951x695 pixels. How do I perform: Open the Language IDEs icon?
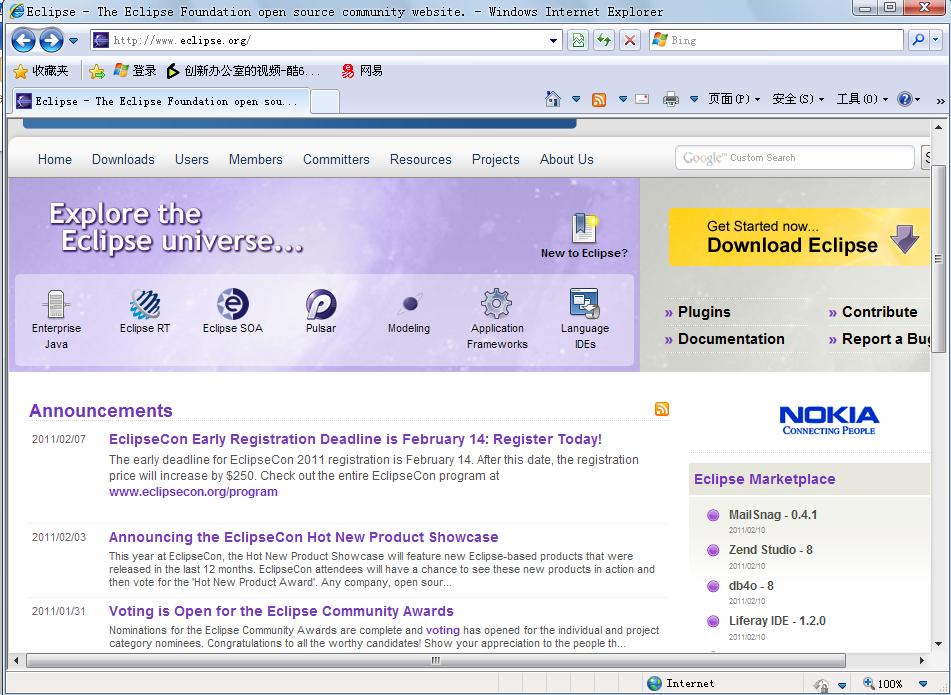coord(585,303)
